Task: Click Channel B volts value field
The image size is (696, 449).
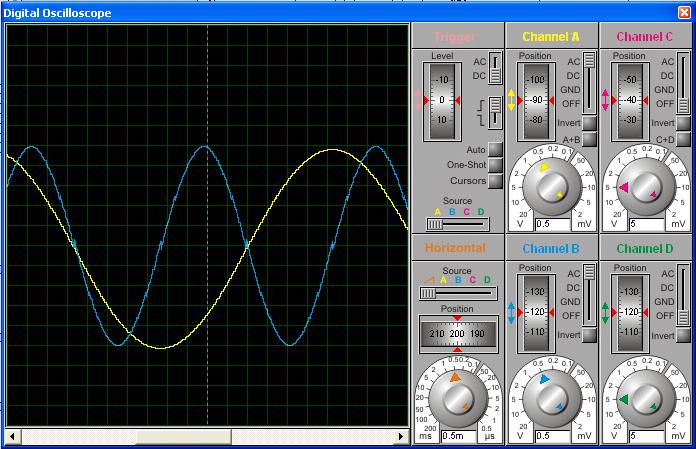Action: pyautogui.click(x=553, y=436)
